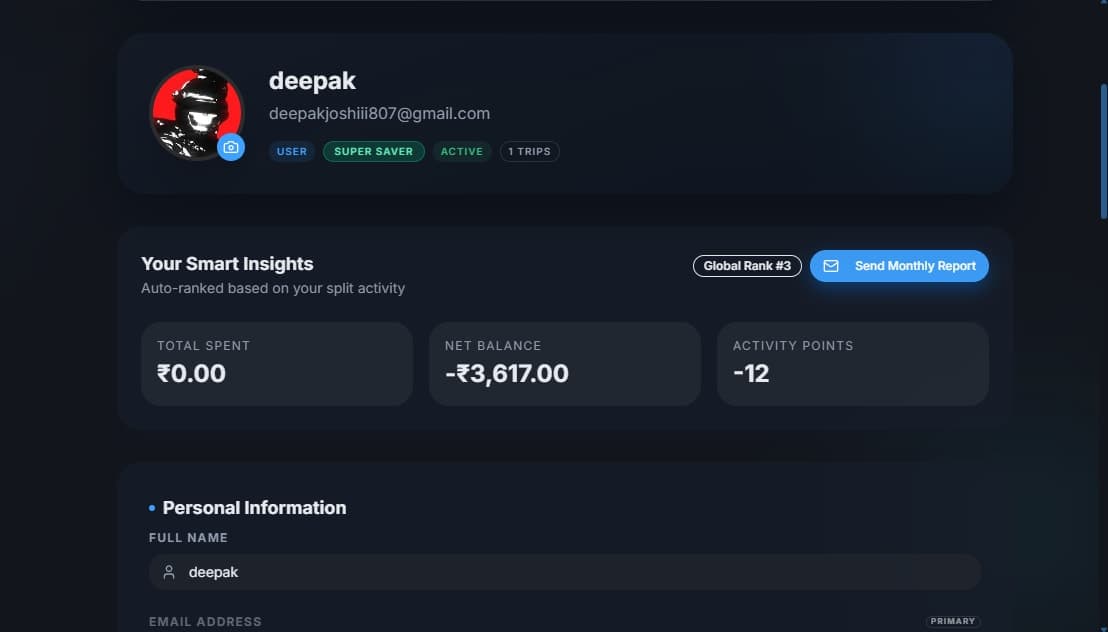Open the deepak profile avatar image
The height and width of the screenshot is (632, 1108).
(196, 112)
